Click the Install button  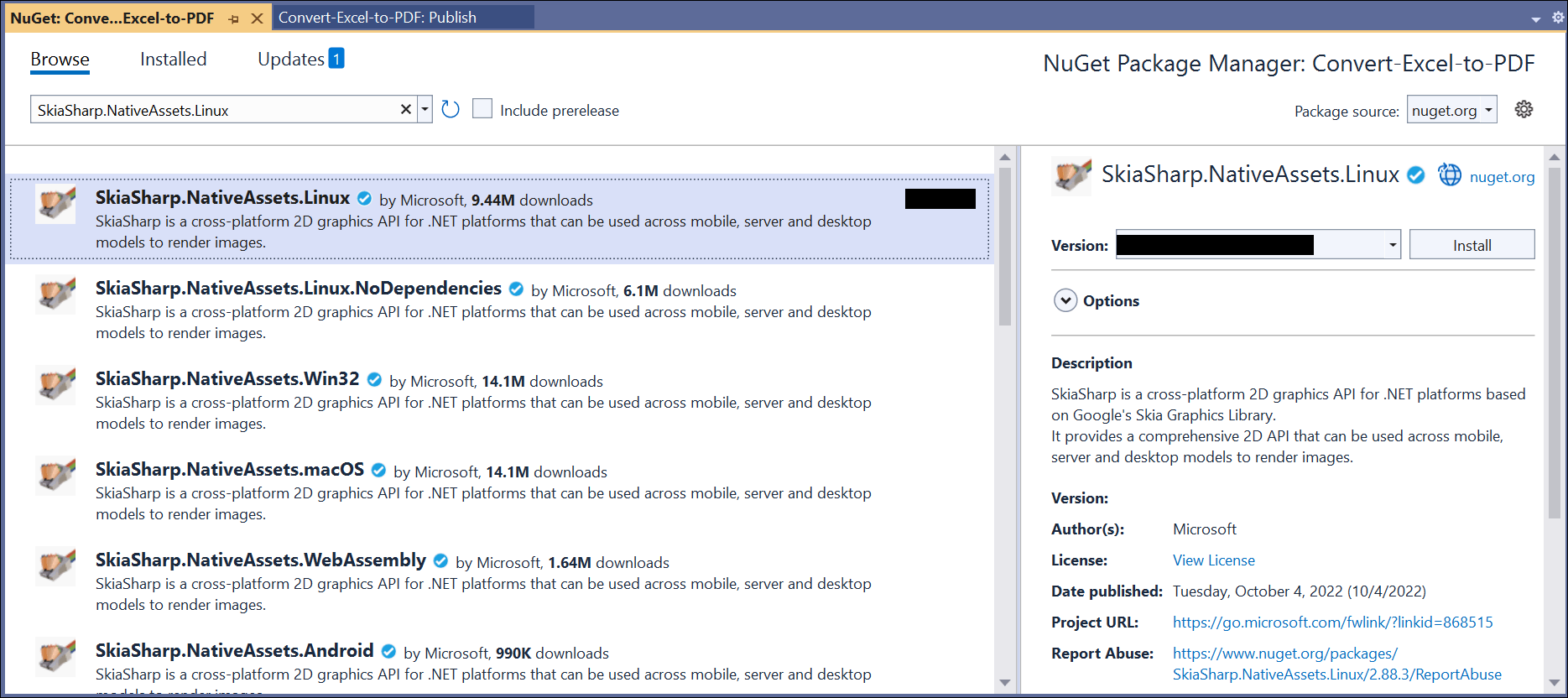coord(1472,245)
